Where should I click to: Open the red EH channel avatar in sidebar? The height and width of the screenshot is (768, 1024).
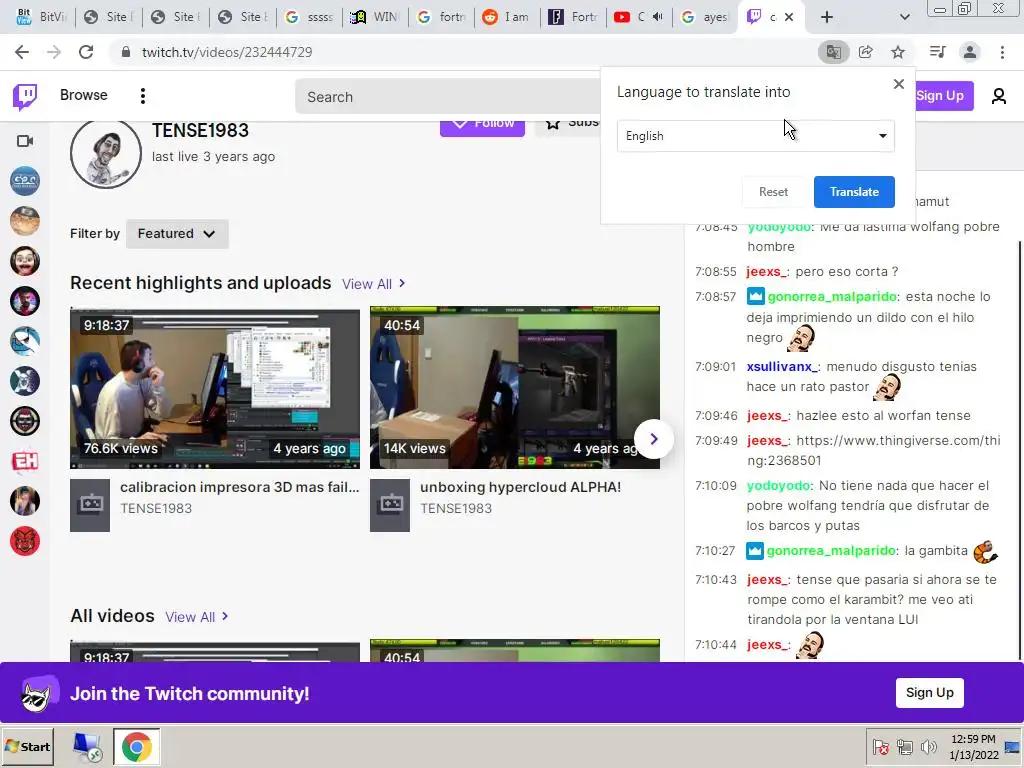[x=25, y=461]
